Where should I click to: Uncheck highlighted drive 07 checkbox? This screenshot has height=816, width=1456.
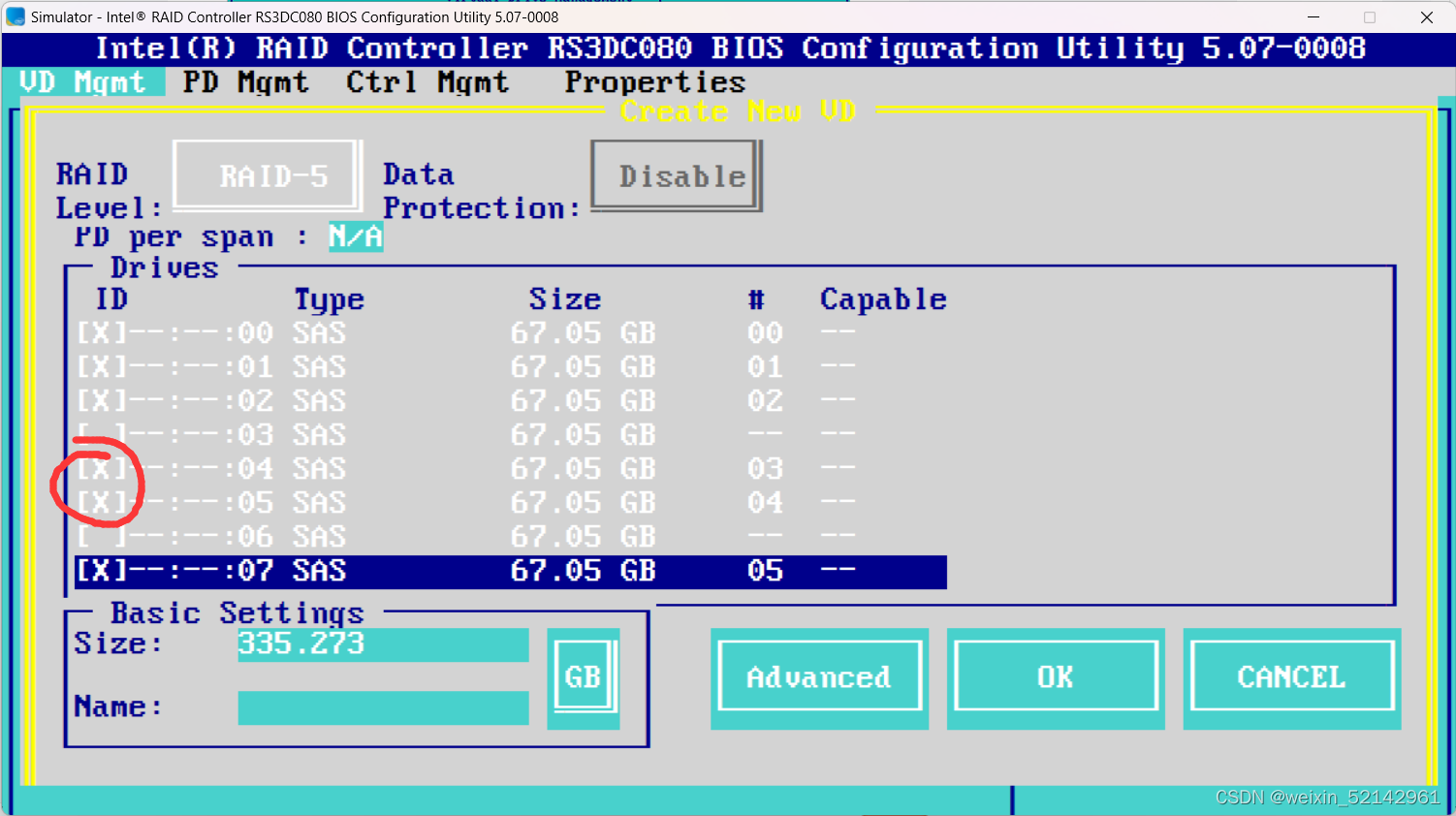102,571
